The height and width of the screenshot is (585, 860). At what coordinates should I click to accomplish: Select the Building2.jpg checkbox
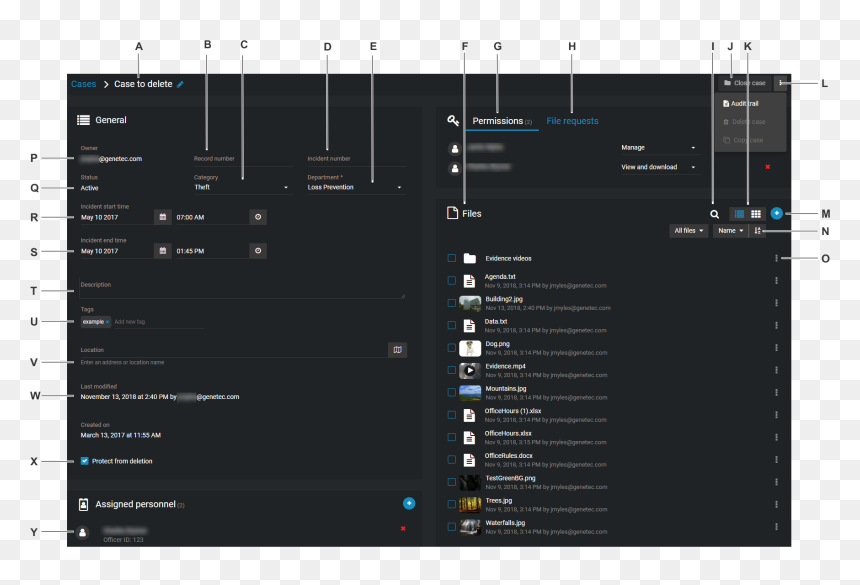click(x=451, y=303)
